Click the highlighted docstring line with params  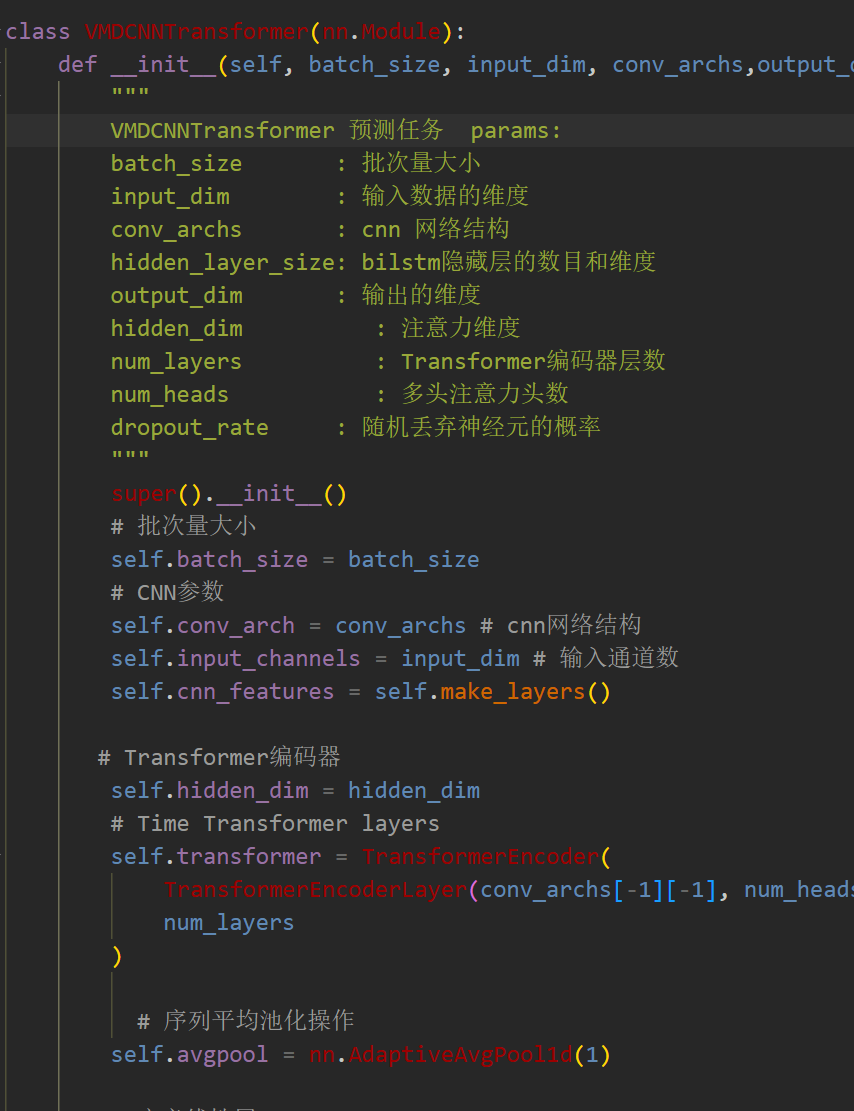(x=330, y=129)
